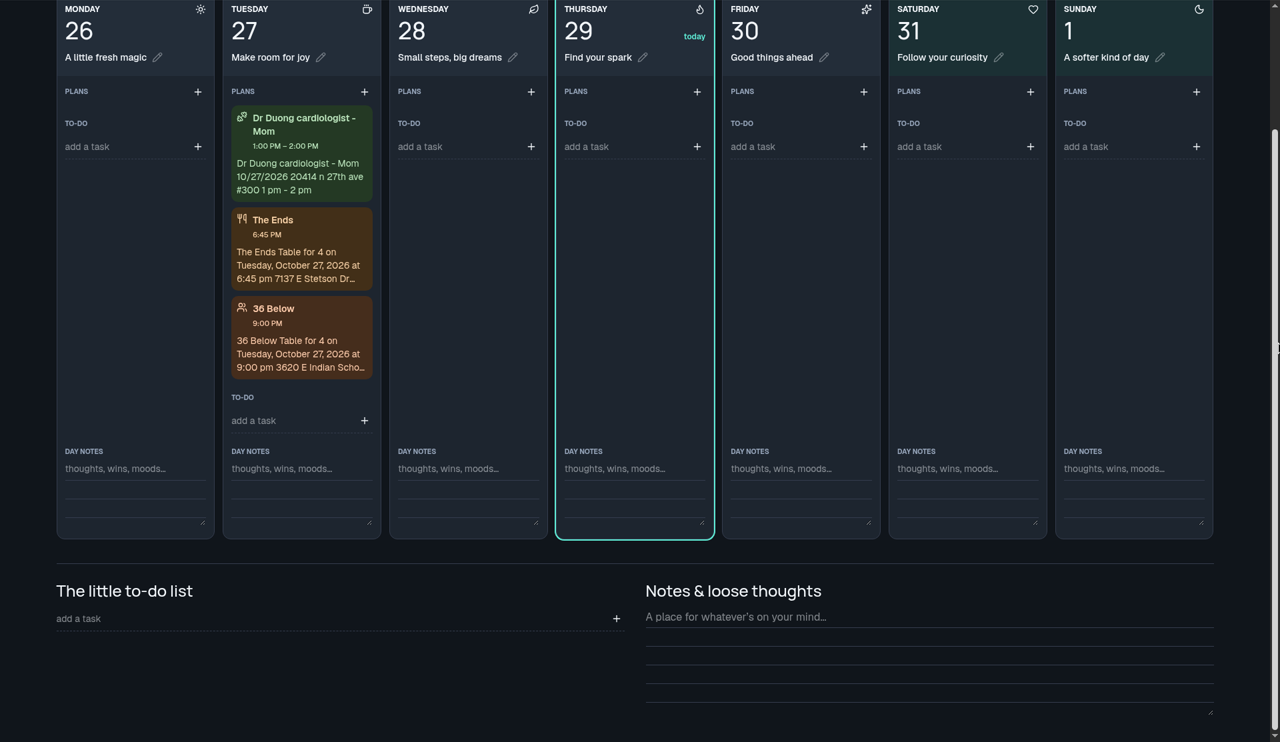The image size is (1280, 742).
Task: Click into Tuesday's day notes box
Action: pyautogui.click(x=301, y=493)
